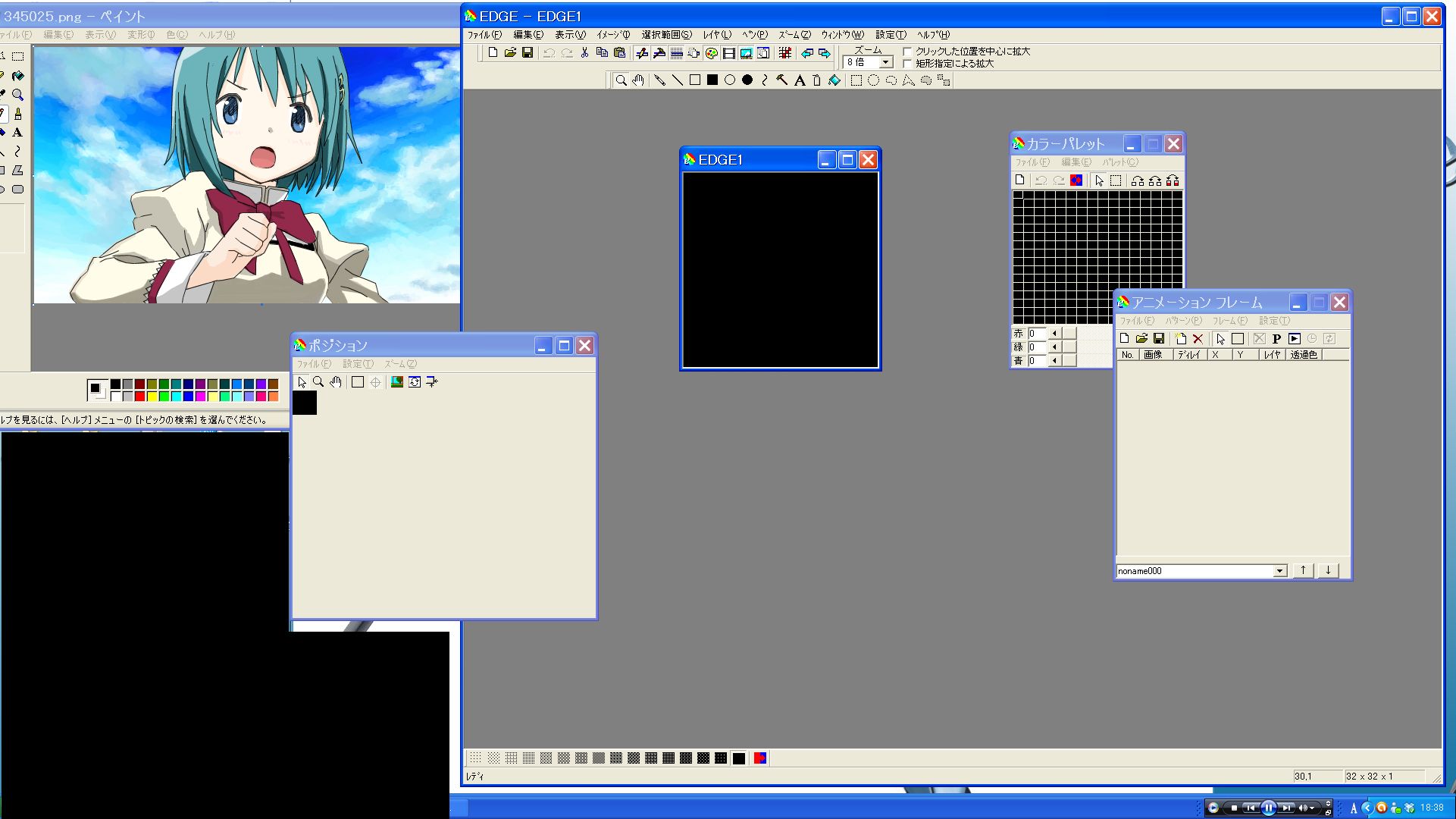Click red-marked gradient icon in Color Palette toolbar
This screenshot has height=819, width=1456.
pyautogui.click(x=1172, y=180)
